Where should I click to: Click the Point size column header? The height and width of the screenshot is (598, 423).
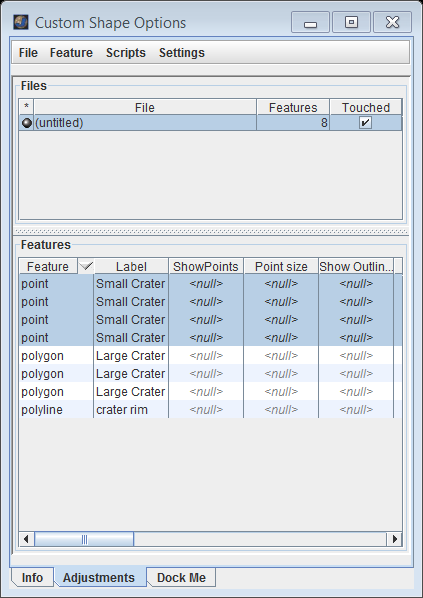[x=281, y=267]
